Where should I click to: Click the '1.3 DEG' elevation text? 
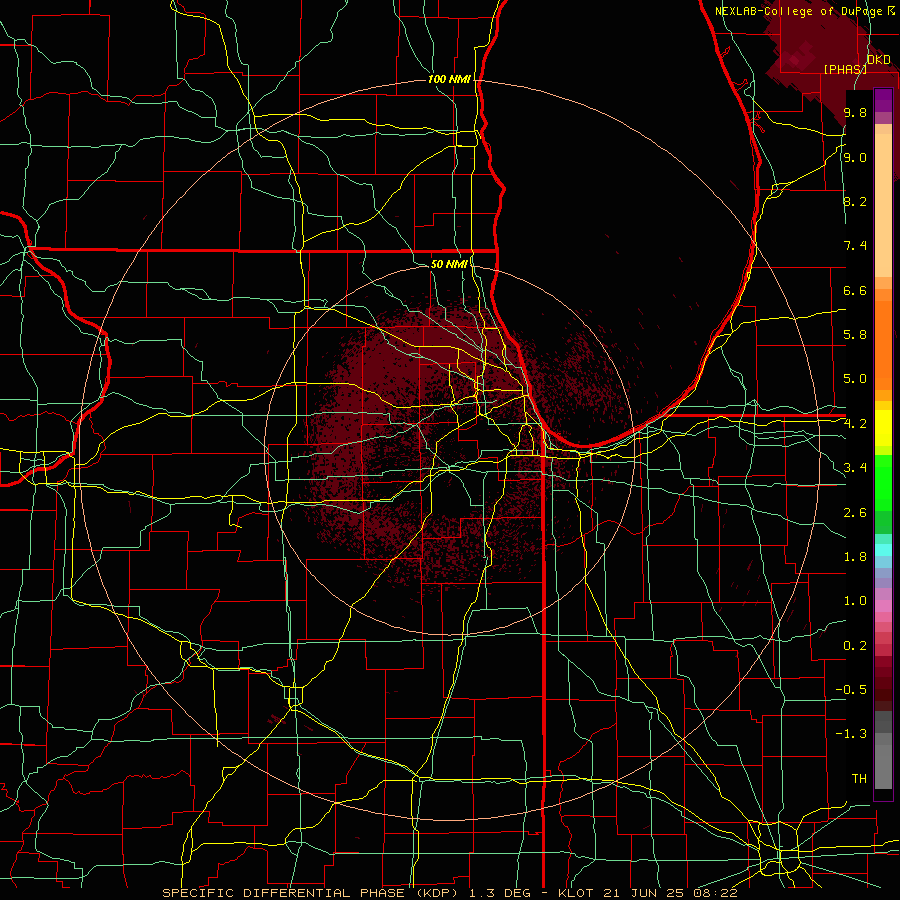click(x=502, y=893)
